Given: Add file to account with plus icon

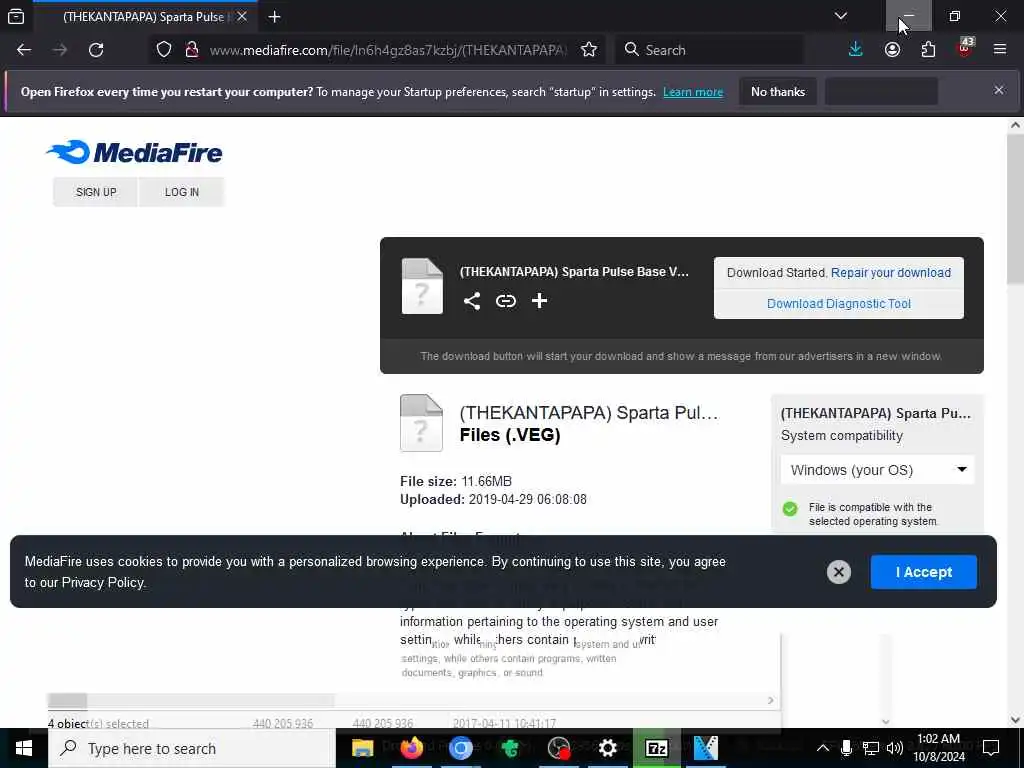Looking at the screenshot, I should (x=539, y=300).
